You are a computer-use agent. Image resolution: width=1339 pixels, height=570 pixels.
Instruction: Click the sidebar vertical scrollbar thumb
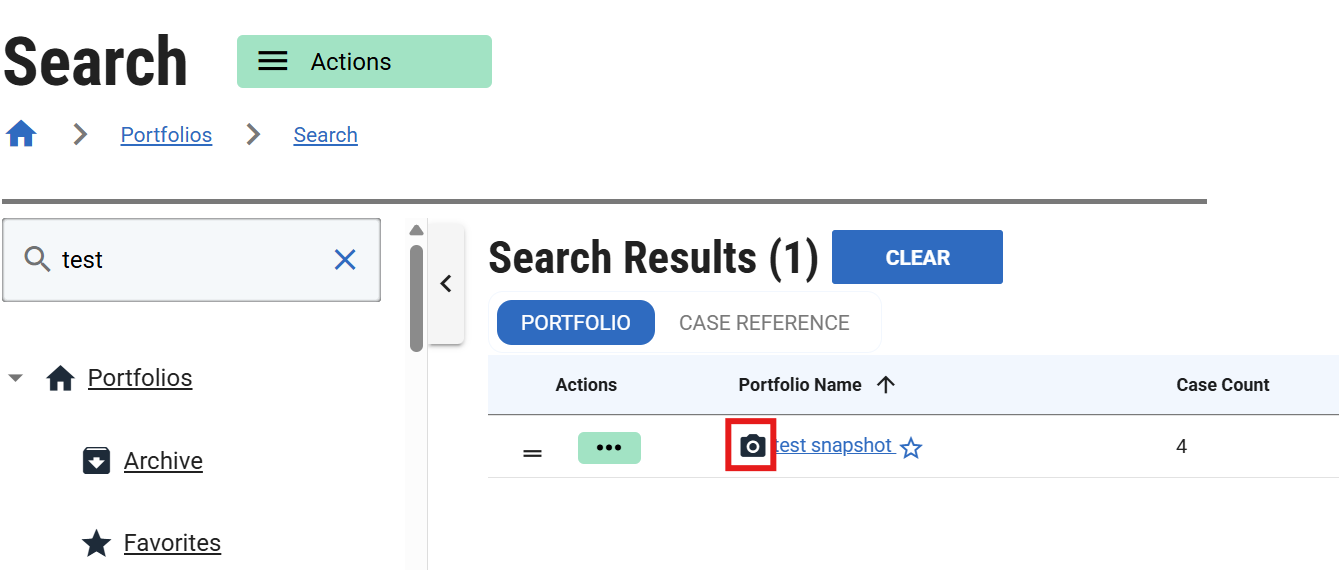tap(416, 298)
